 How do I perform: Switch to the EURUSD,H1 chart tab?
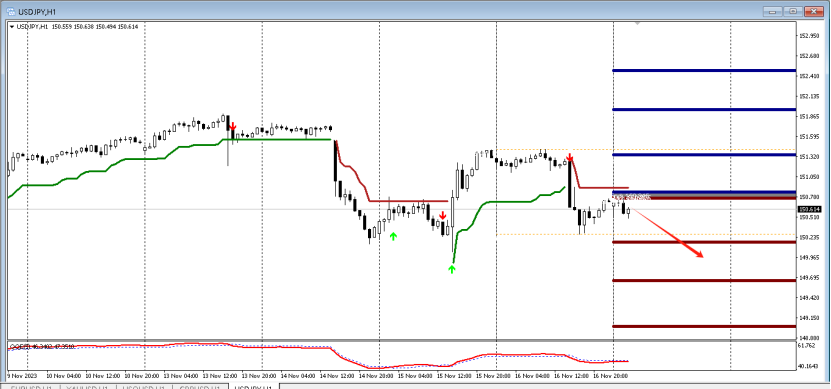[31, 387]
